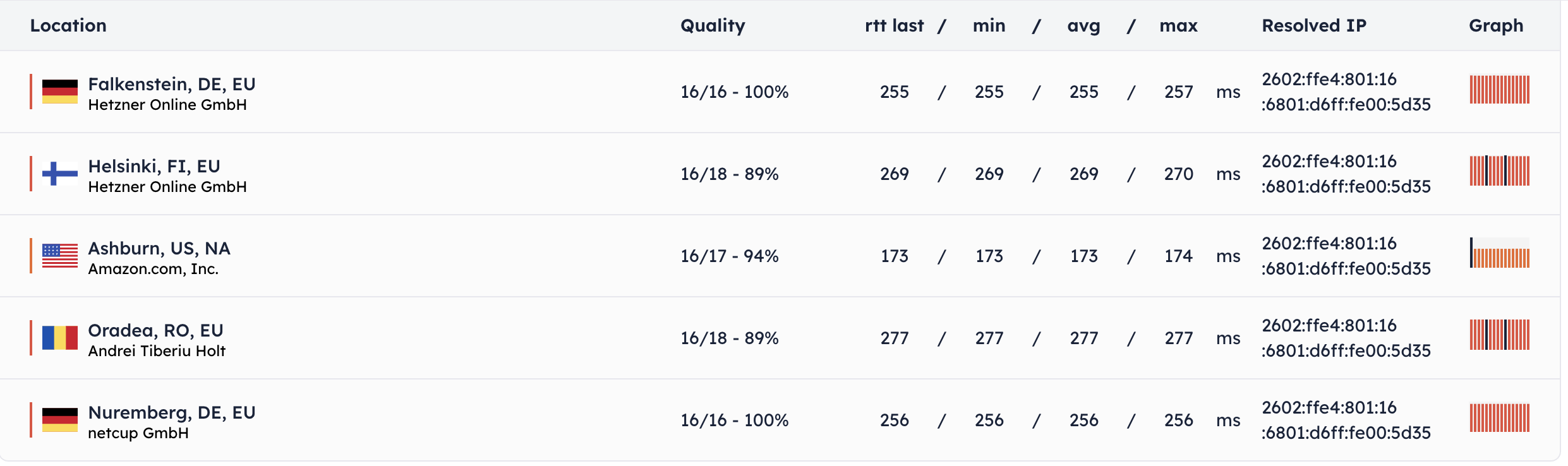Click the Graph column header

[1496, 26]
